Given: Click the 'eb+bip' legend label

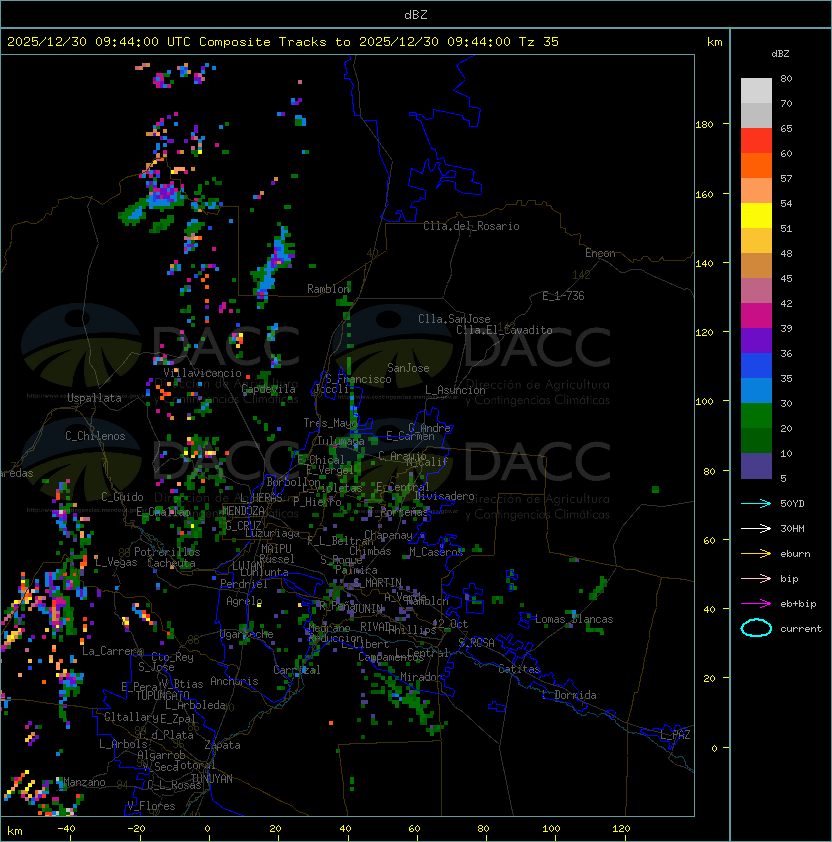Looking at the screenshot, I should [798, 604].
